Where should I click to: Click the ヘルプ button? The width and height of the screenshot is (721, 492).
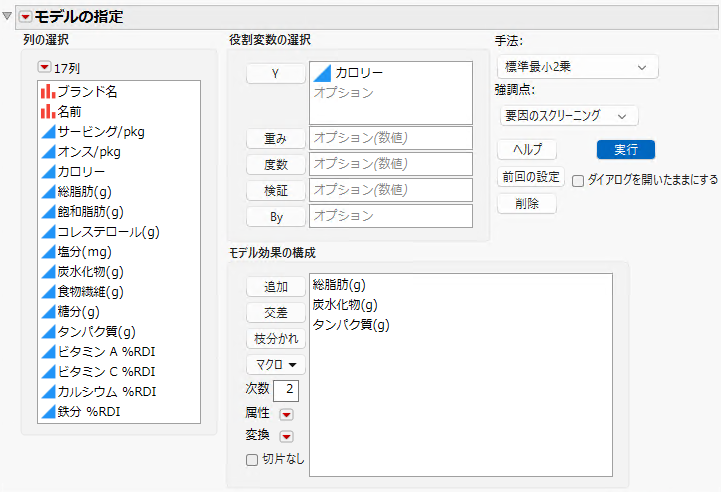527,149
